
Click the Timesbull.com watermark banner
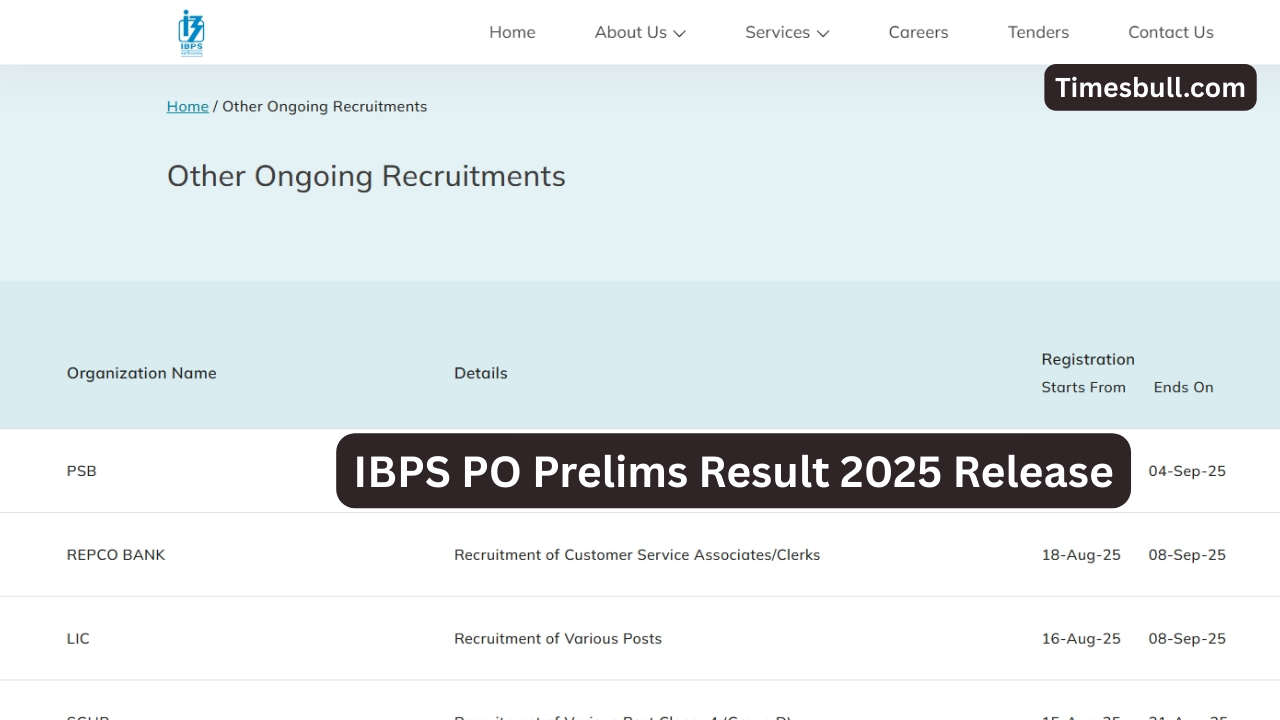(1149, 87)
